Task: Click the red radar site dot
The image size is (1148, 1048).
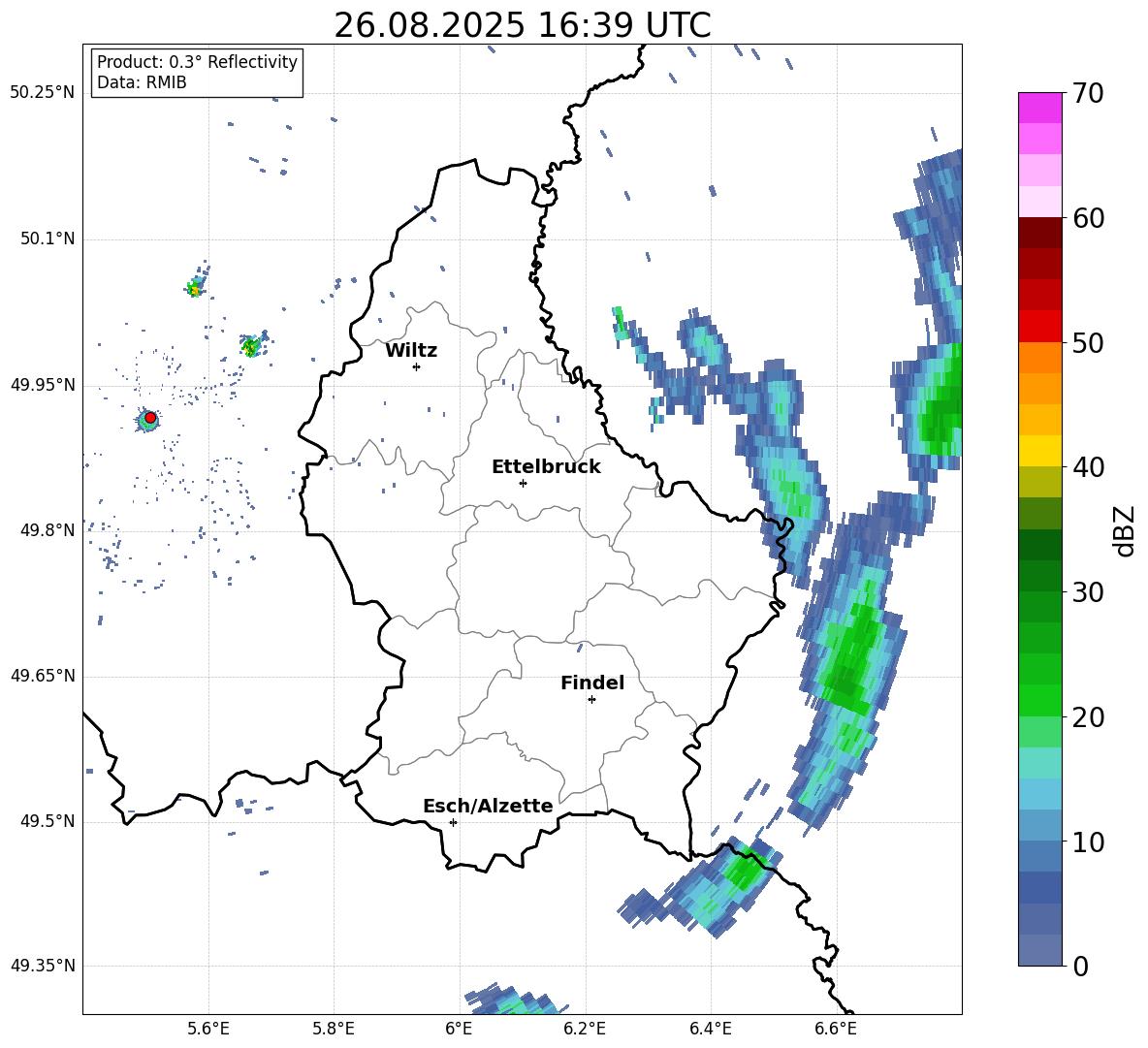Action: [x=150, y=417]
